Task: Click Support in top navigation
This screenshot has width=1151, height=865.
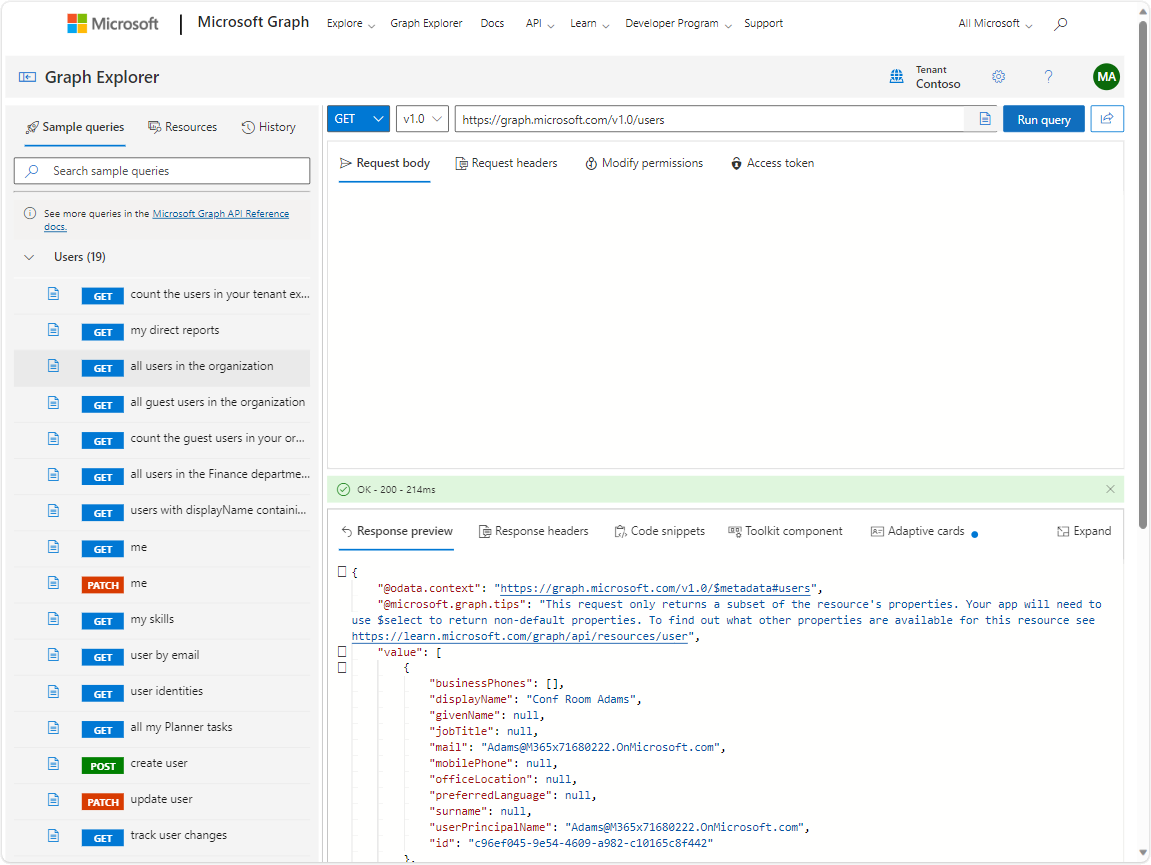Action: click(x=763, y=23)
